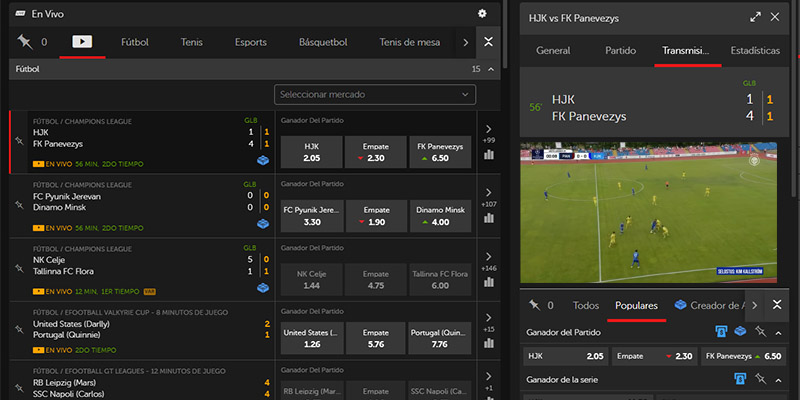Pin the HJK vs FK Panevezys match

pos(19,141)
